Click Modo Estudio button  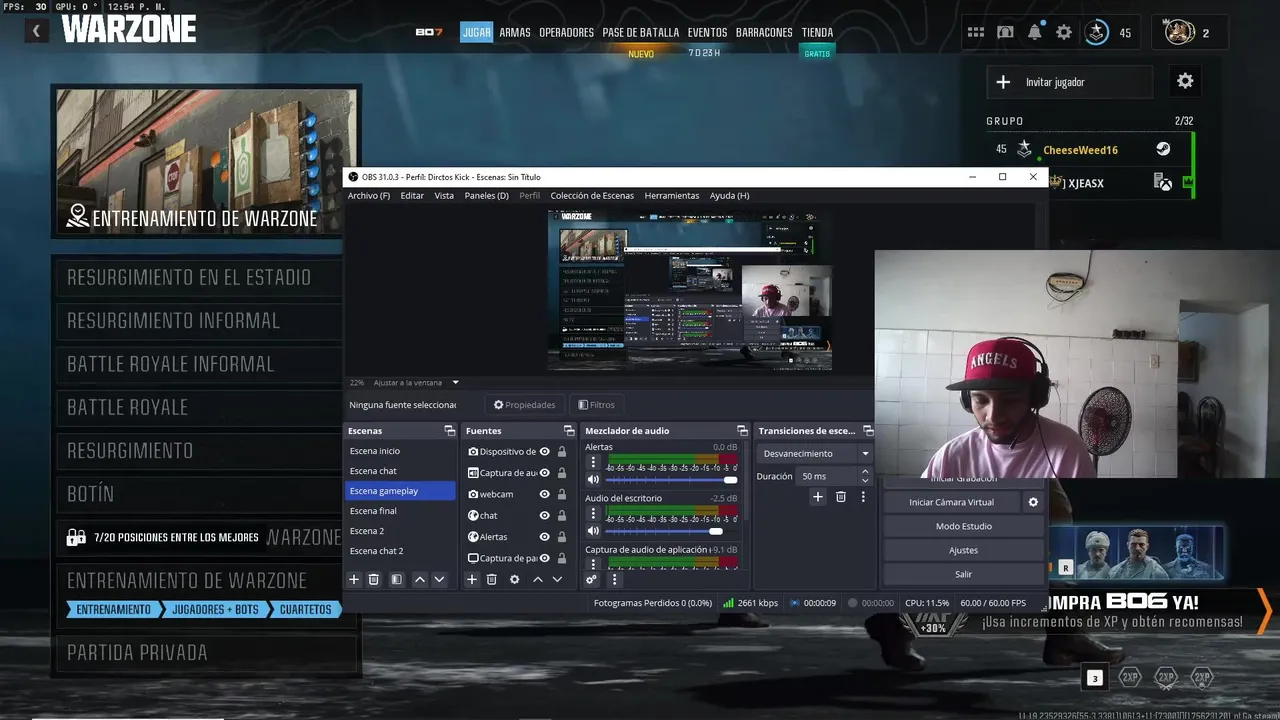tap(964, 526)
